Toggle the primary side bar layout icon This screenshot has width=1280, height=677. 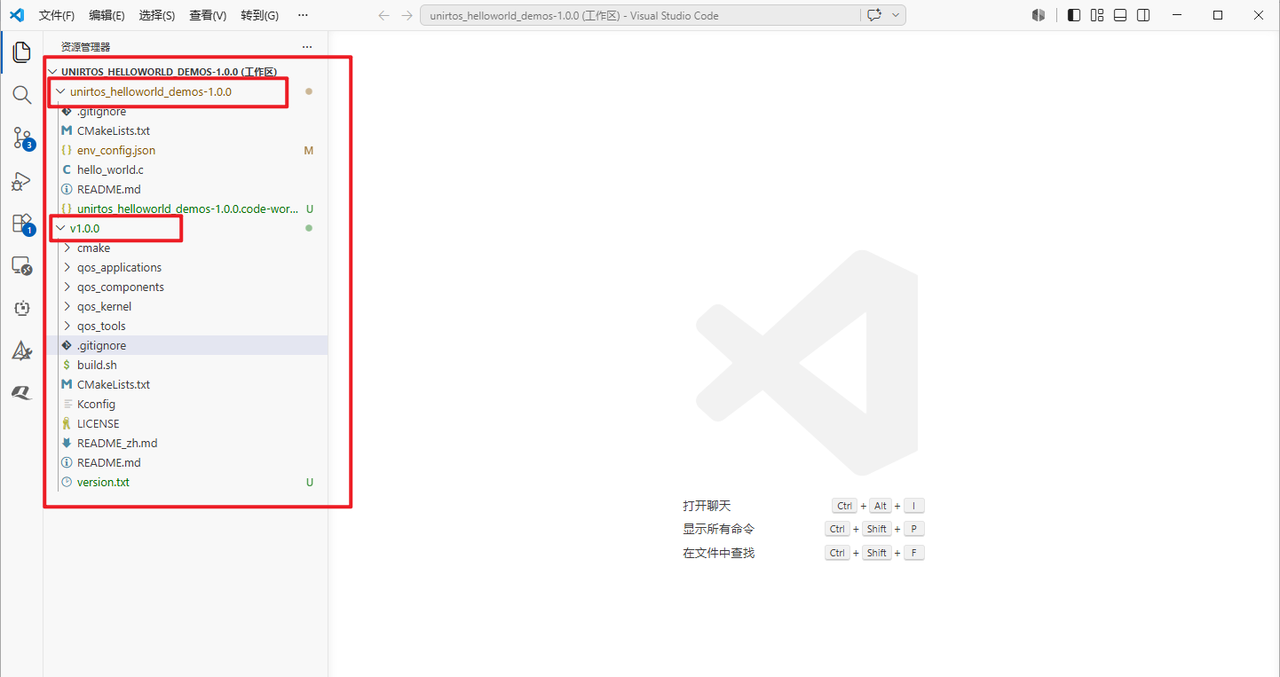(x=1074, y=15)
